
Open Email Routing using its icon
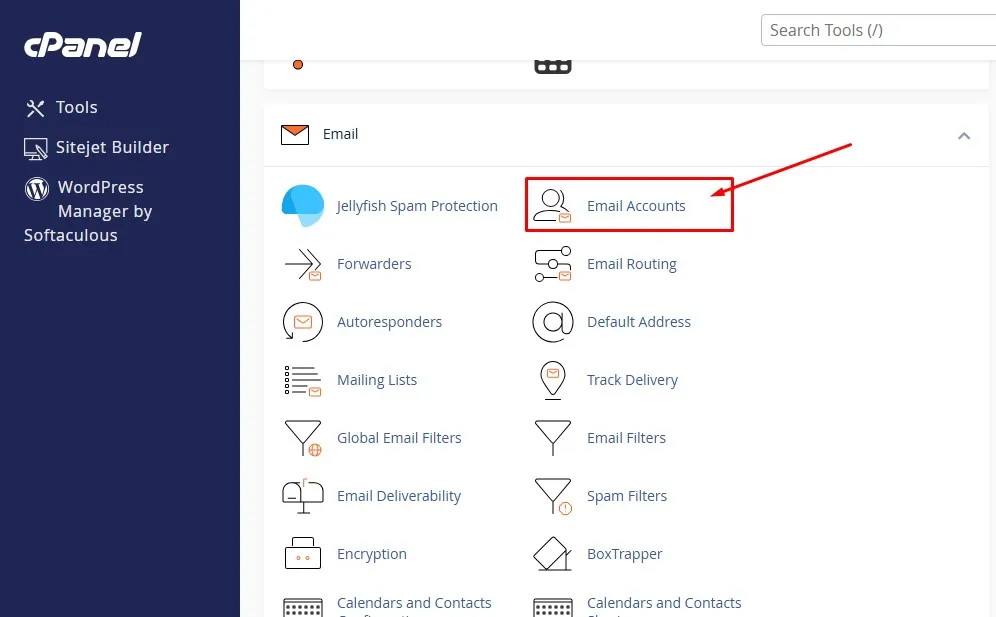tap(553, 264)
